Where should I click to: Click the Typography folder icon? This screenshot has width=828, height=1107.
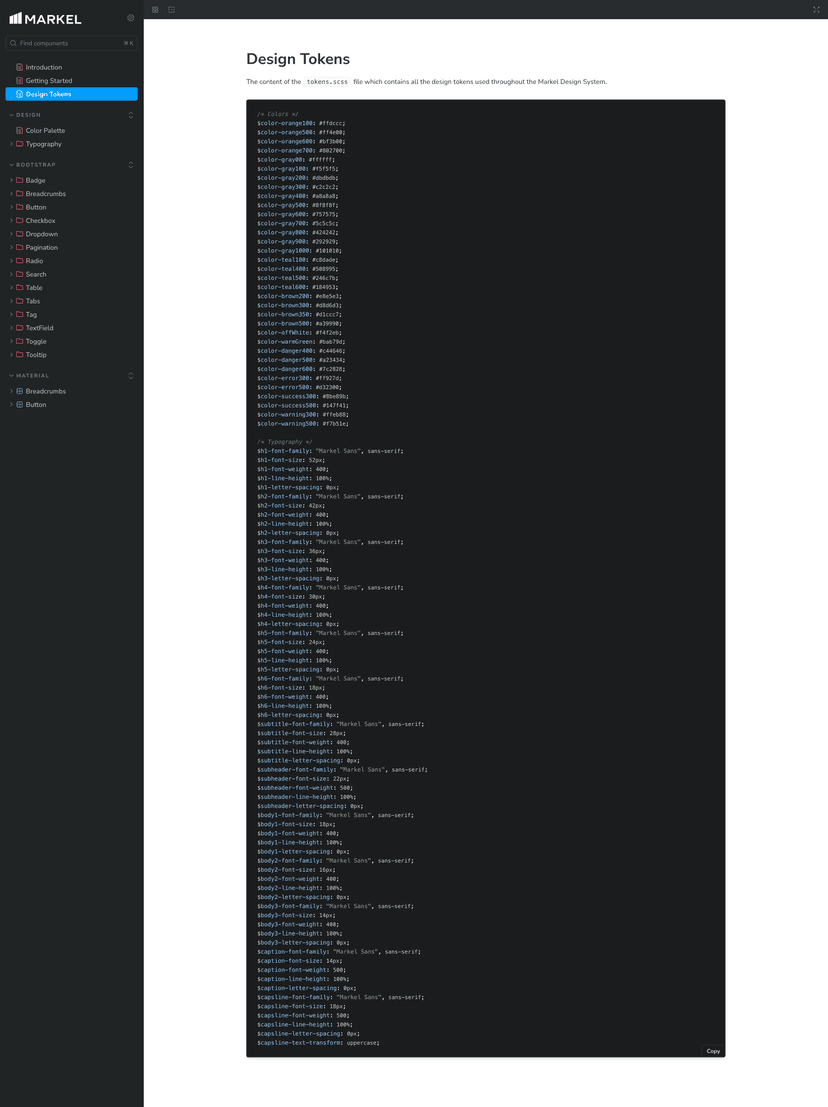pos(20,144)
